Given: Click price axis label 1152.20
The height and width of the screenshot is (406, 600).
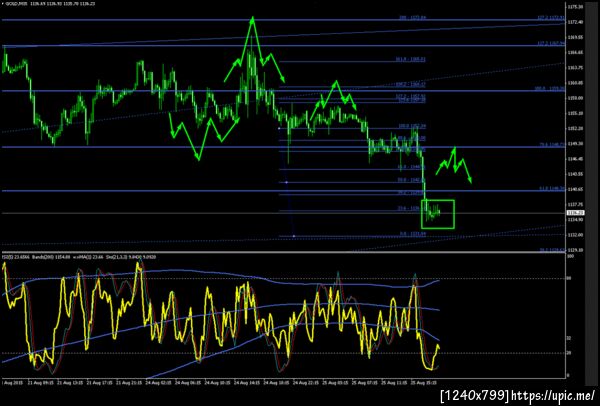Looking at the screenshot, I should click(576, 129).
